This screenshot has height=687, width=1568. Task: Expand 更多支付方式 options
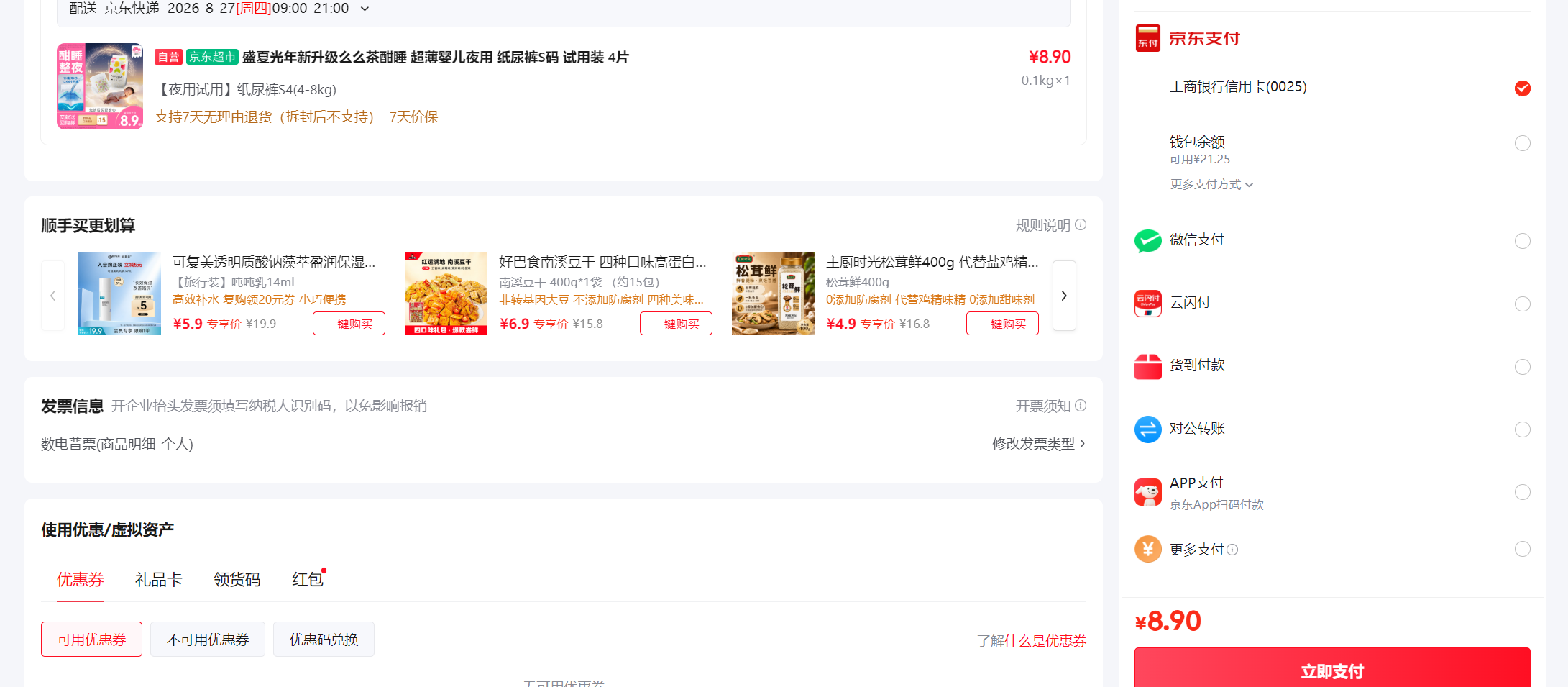[1211, 184]
